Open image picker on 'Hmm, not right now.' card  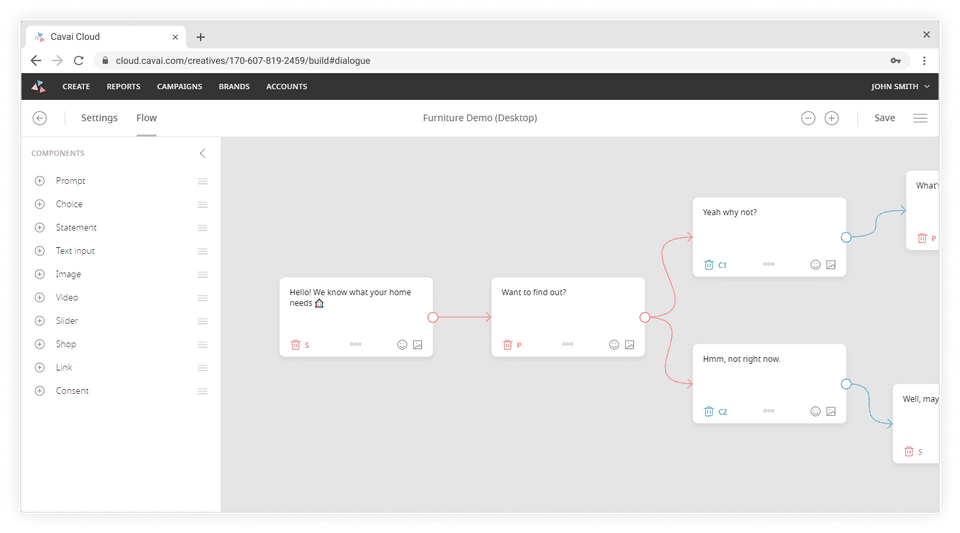click(831, 412)
